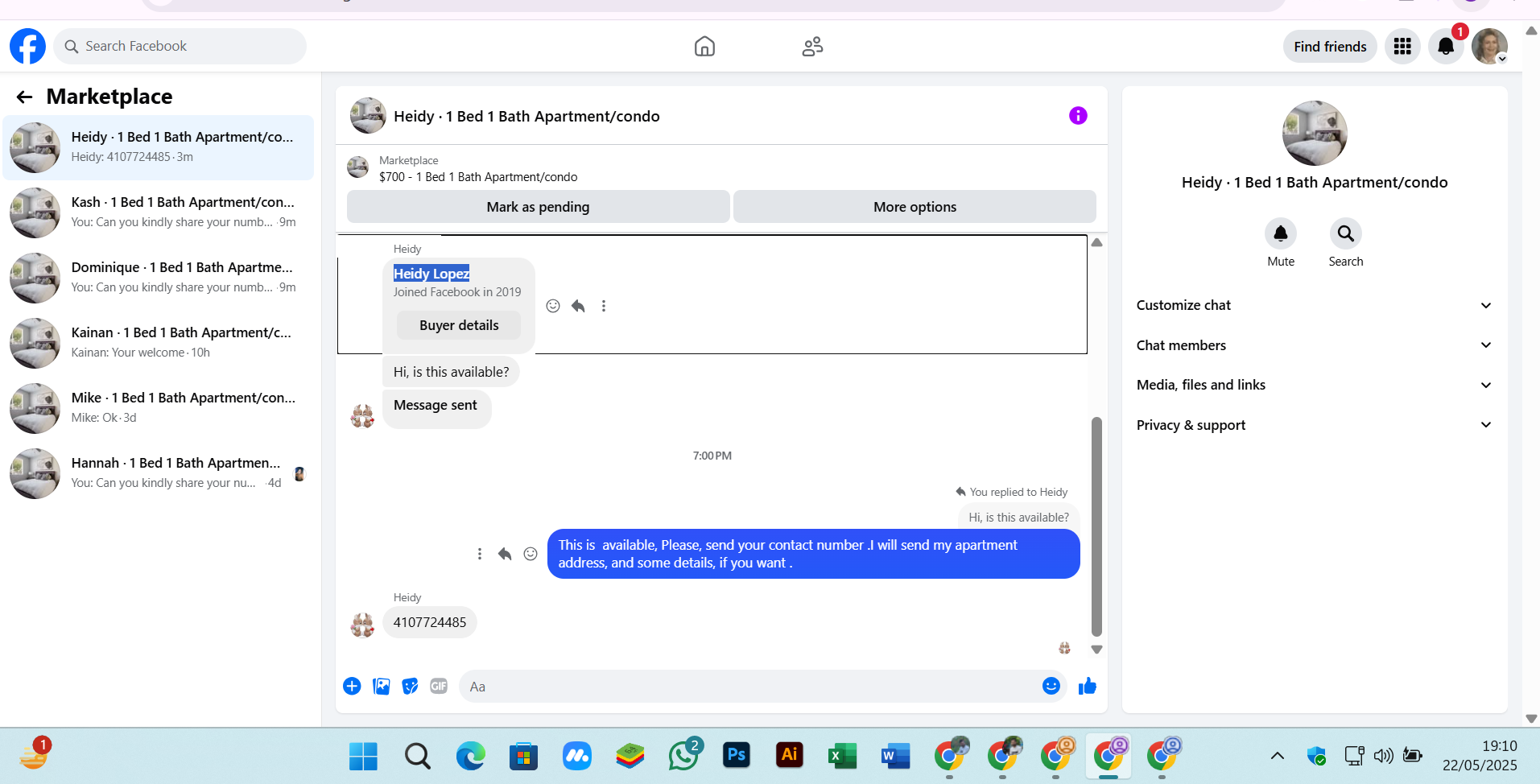Image resolution: width=1540 pixels, height=784 pixels.
Task: Open the taskbar clock and date
Action: tap(1480, 756)
